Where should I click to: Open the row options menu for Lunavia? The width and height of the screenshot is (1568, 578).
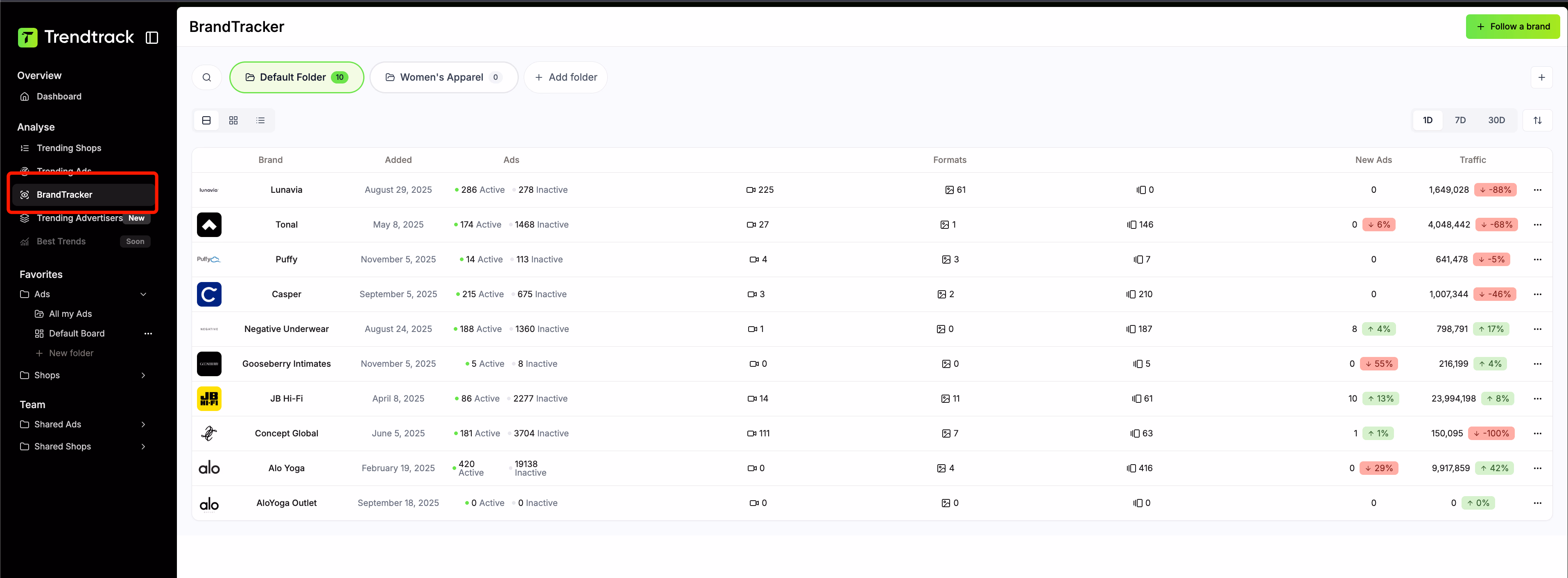[x=1538, y=190]
